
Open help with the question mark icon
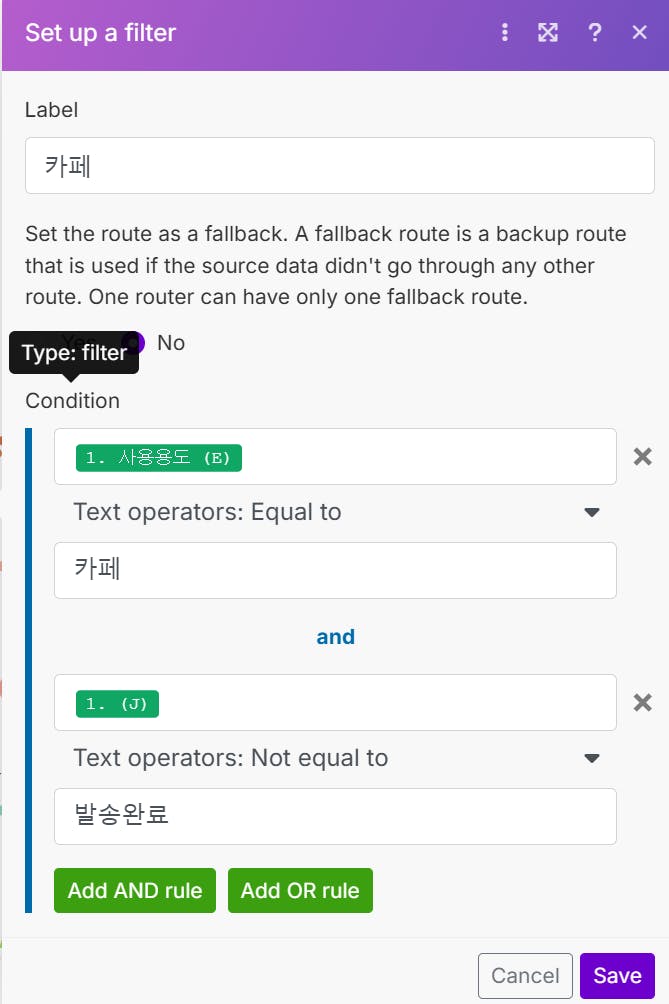[x=595, y=33]
